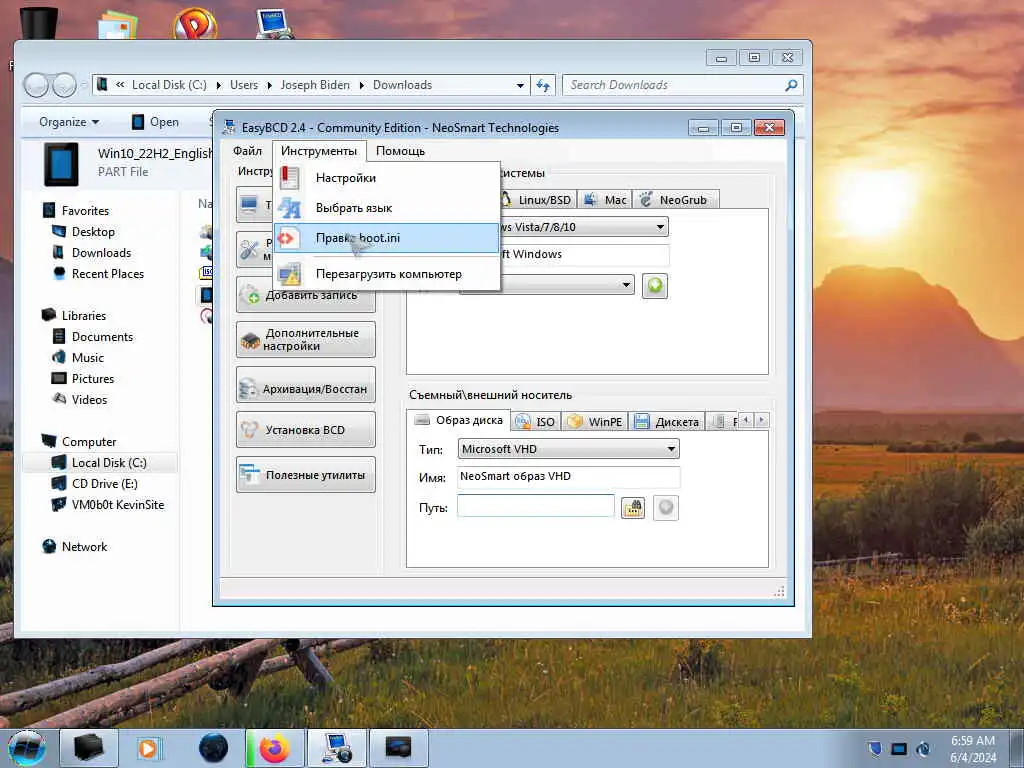The width and height of the screenshot is (1024, 768).
Task: Click the Search Downloads box in Explorer
Action: click(682, 85)
